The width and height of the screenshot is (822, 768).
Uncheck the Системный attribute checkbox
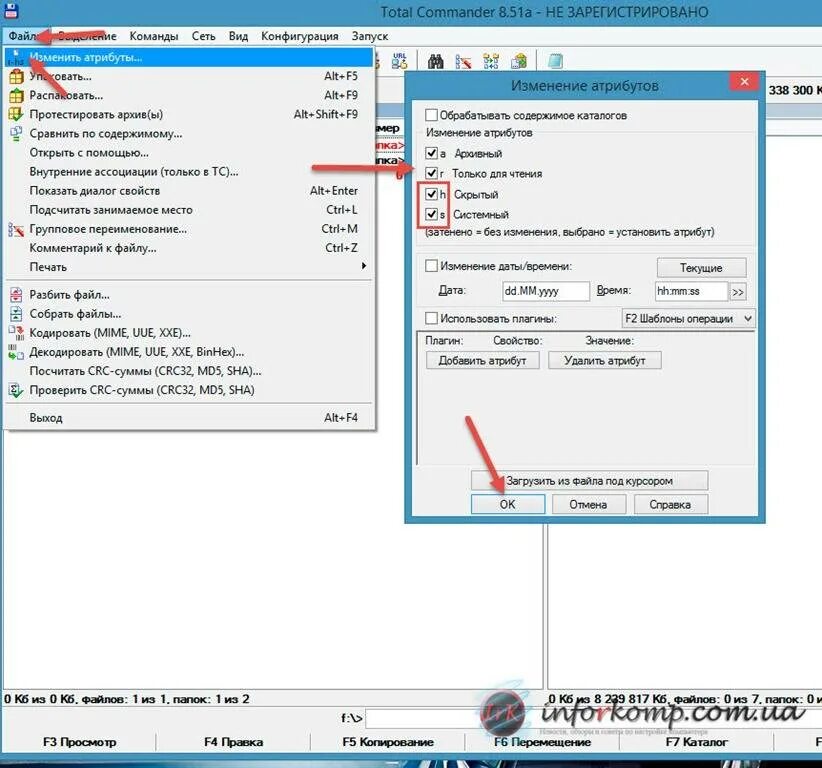(x=431, y=214)
